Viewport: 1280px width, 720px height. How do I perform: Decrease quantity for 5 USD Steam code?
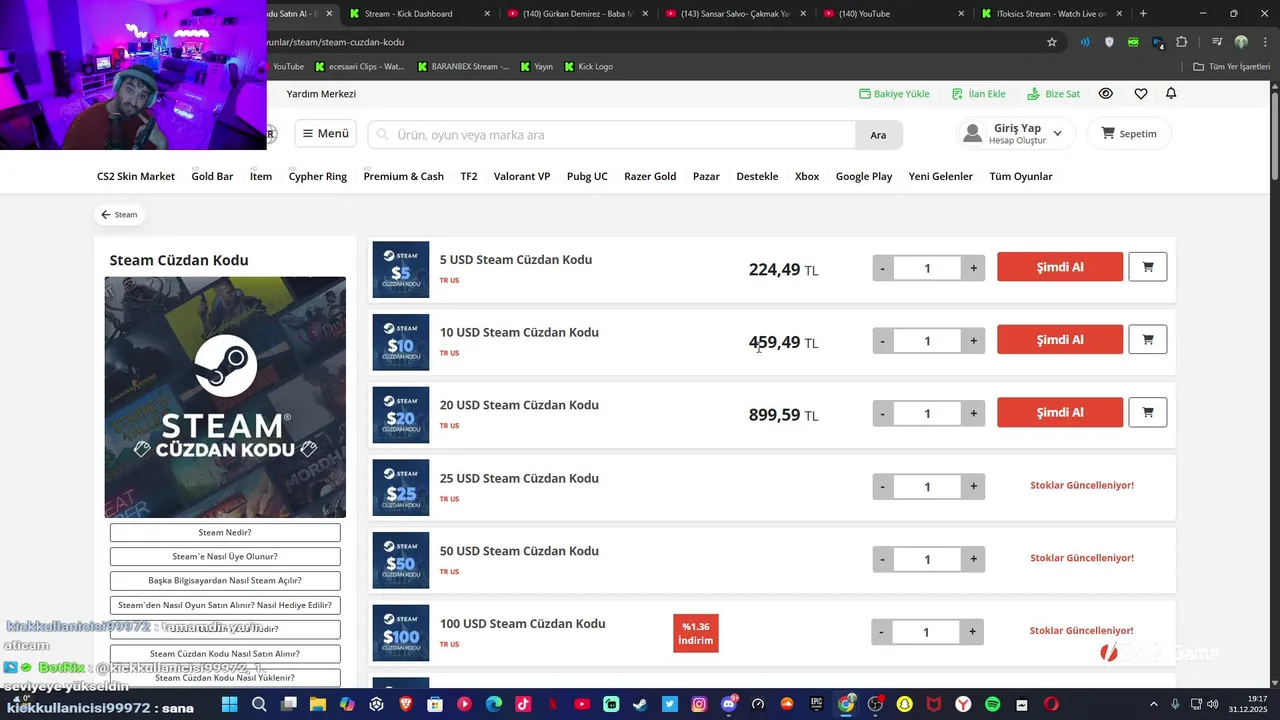[x=882, y=268]
